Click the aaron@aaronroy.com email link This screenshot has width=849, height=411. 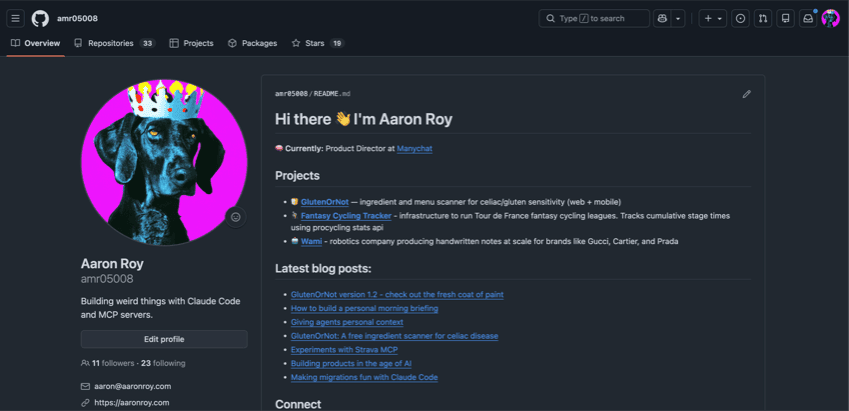pyautogui.click(x=133, y=387)
